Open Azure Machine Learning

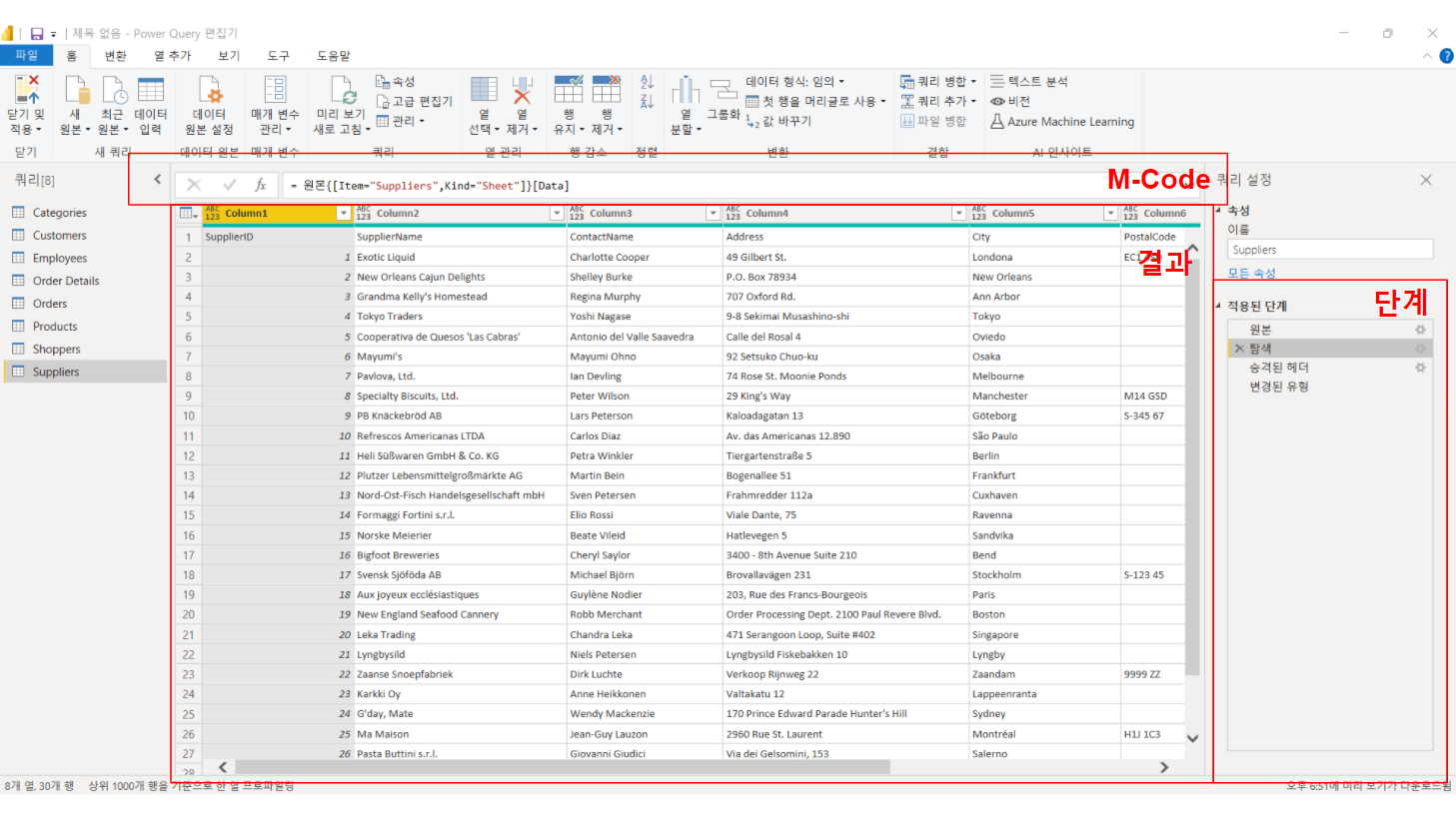(x=1062, y=121)
